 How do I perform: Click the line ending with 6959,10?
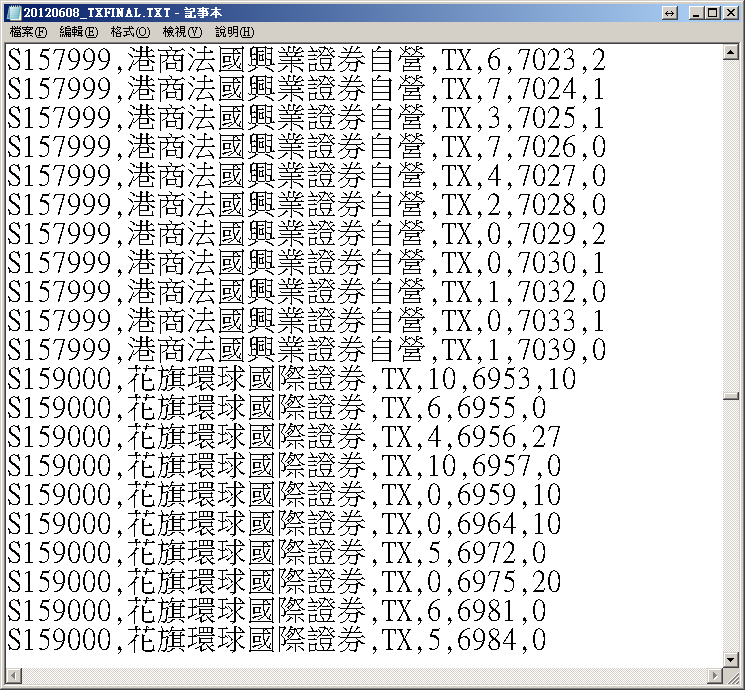[x=284, y=495]
